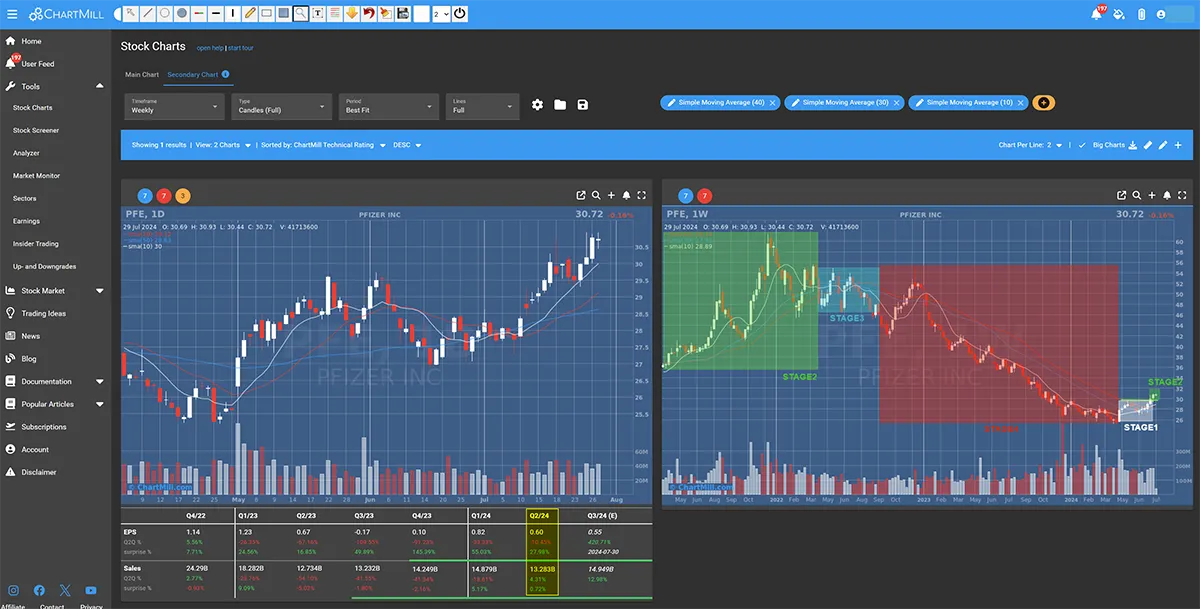Select the vertical line drawing tool
Viewport: 1200px width, 609px height.
click(x=233, y=13)
